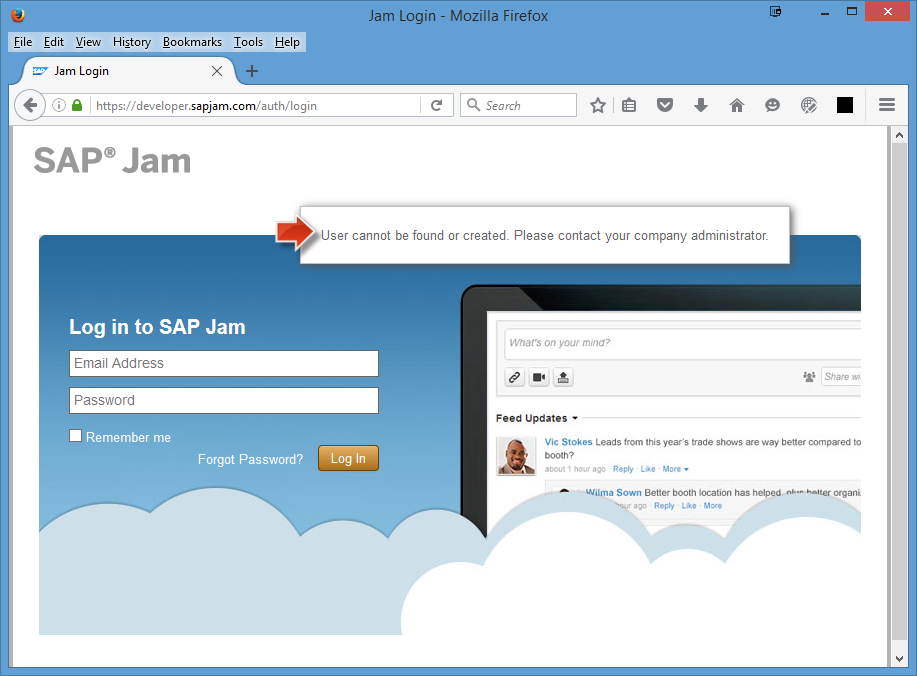
Task: Open the View menu
Action: click(88, 42)
